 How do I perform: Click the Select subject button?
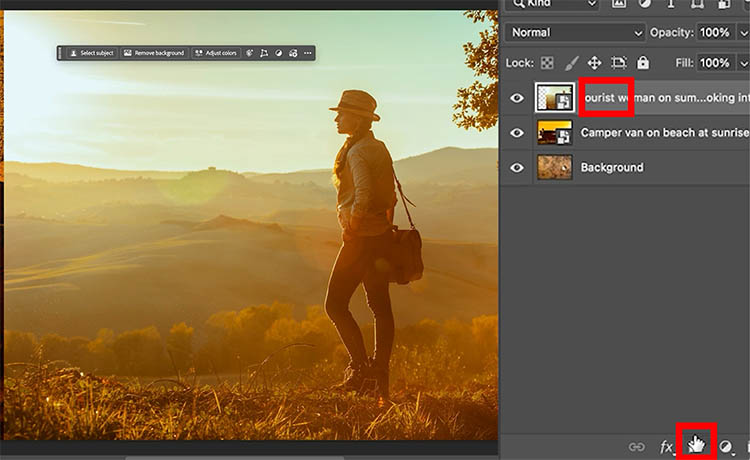[91, 52]
